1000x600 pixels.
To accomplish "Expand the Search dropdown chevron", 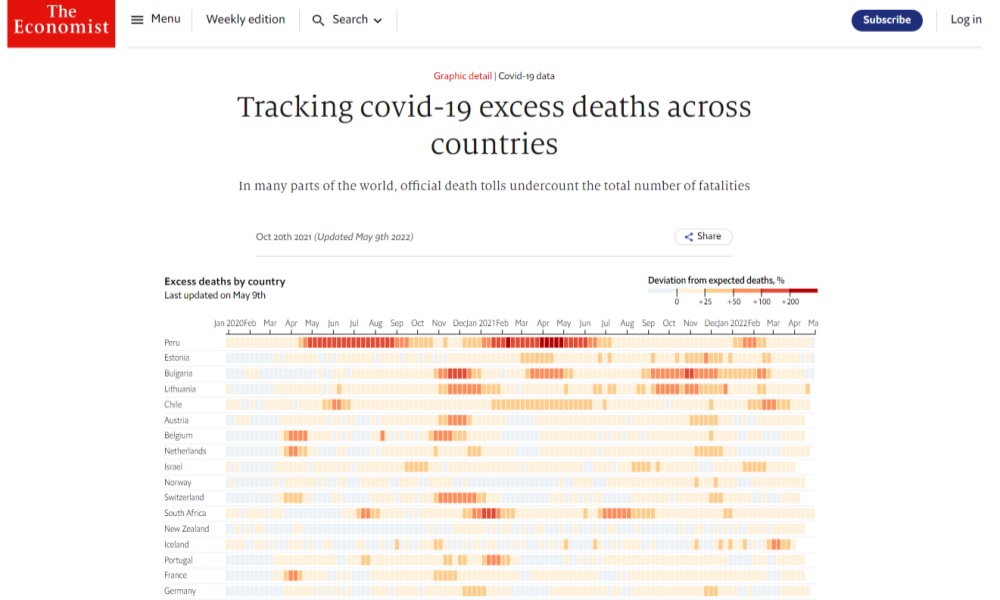I will point(378,20).
